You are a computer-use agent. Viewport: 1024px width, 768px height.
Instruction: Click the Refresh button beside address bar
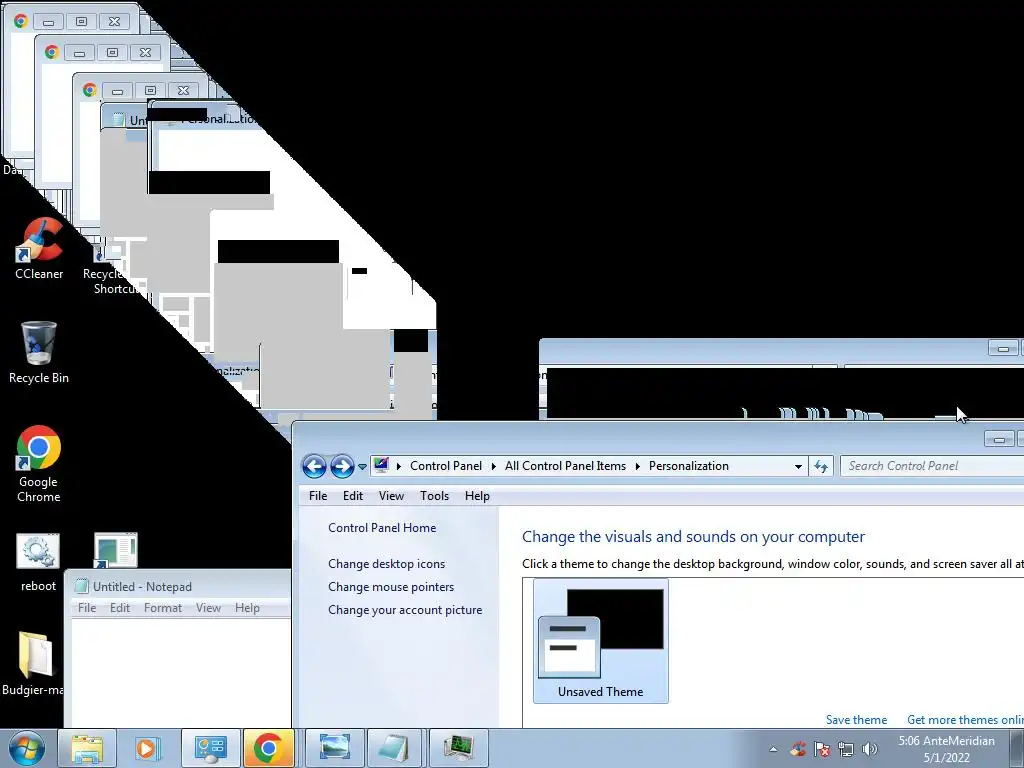821,466
